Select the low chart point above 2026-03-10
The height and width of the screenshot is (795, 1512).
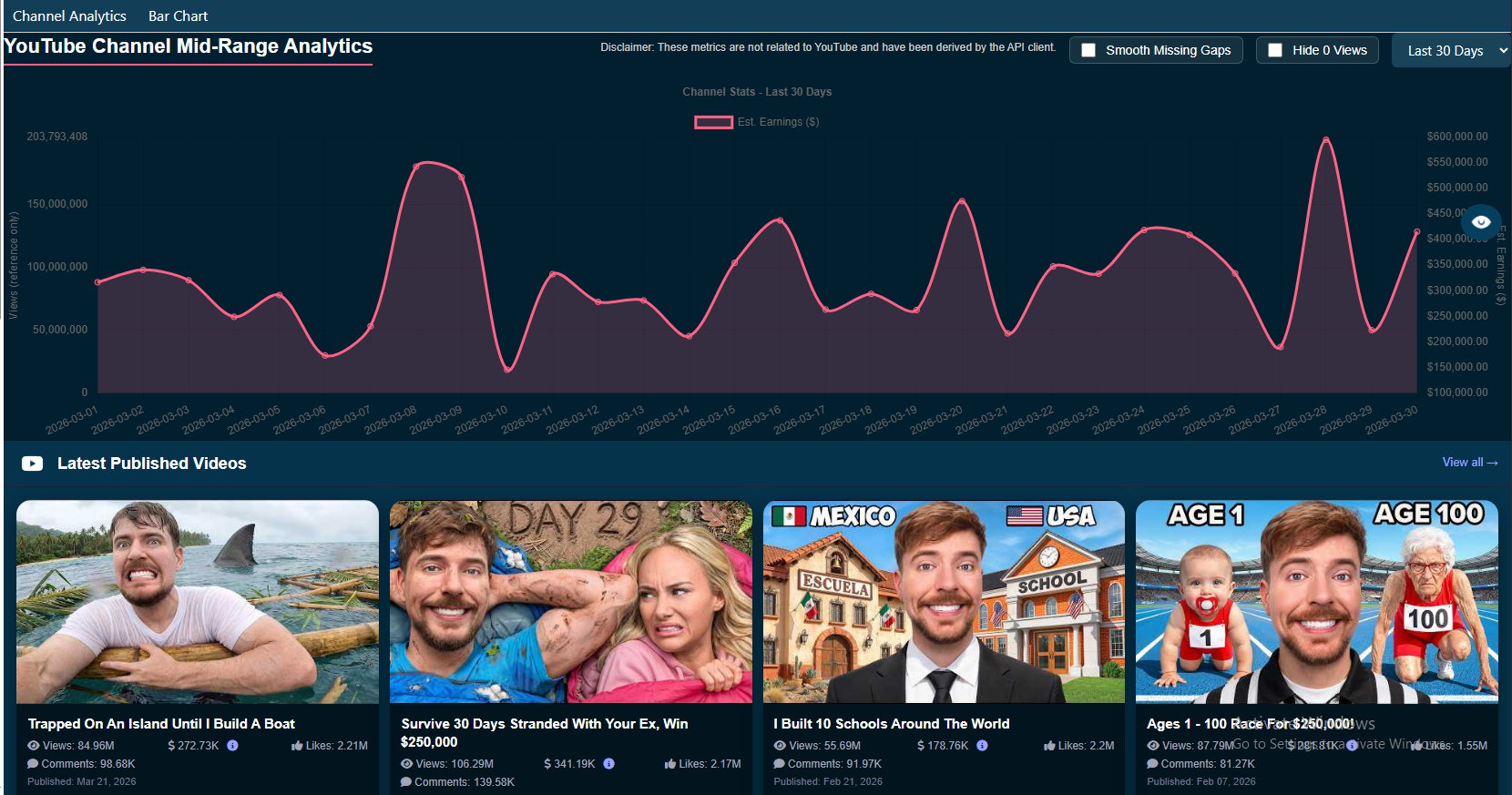point(507,370)
